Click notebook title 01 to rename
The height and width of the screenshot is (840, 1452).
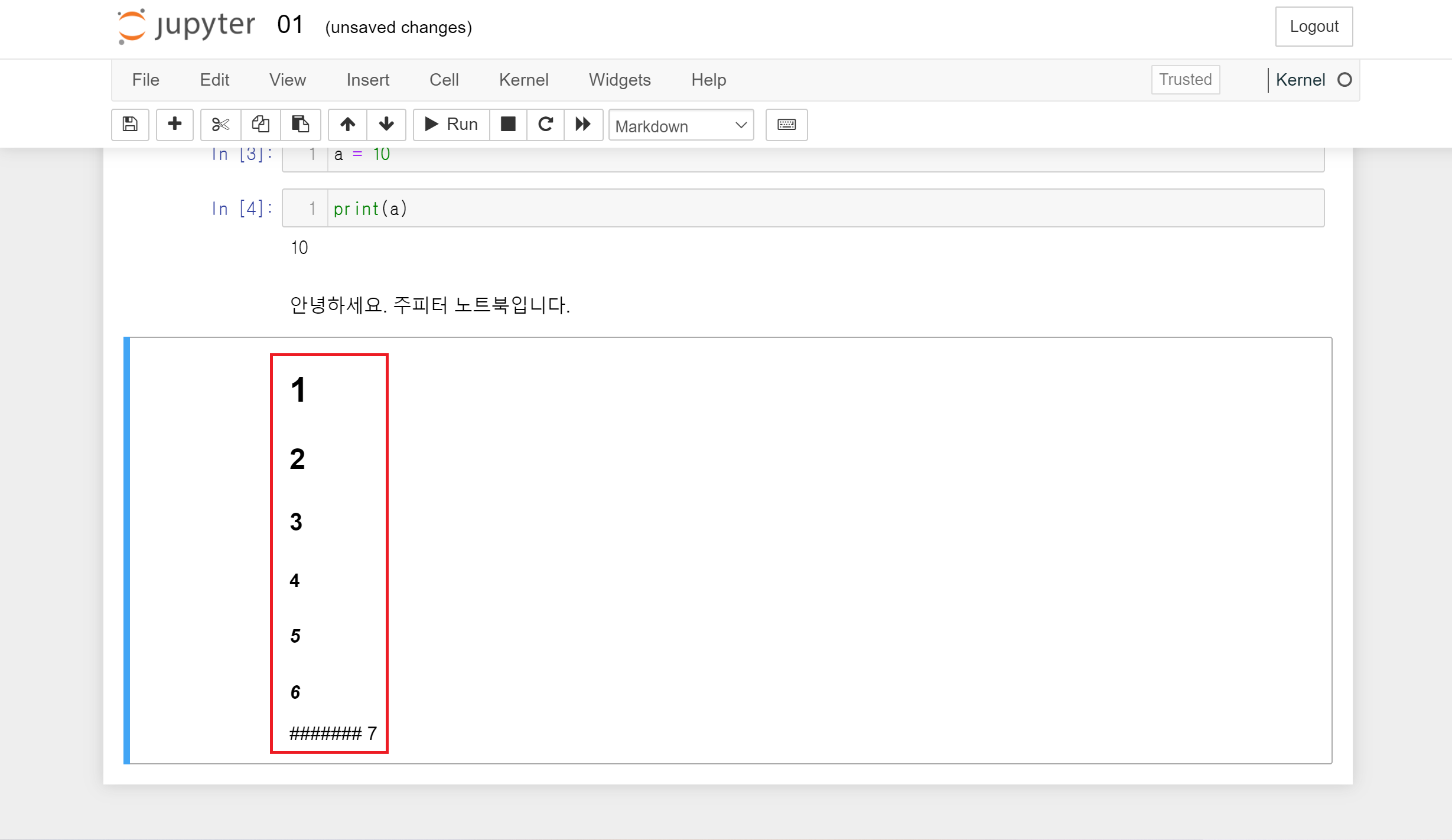[x=290, y=25]
